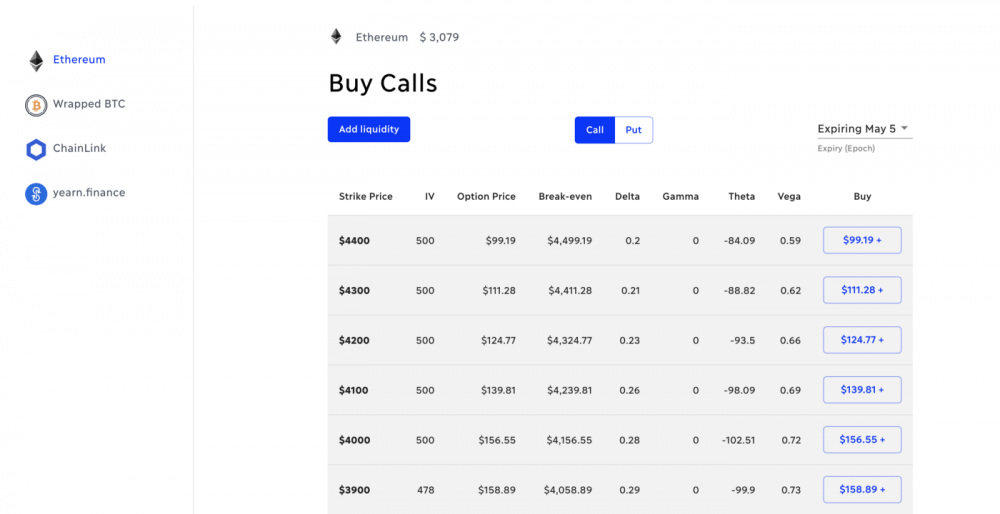This screenshot has height=514, width=1000.
Task: Click the Wrapped BTC coin icon
Action: tap(36, 105)
